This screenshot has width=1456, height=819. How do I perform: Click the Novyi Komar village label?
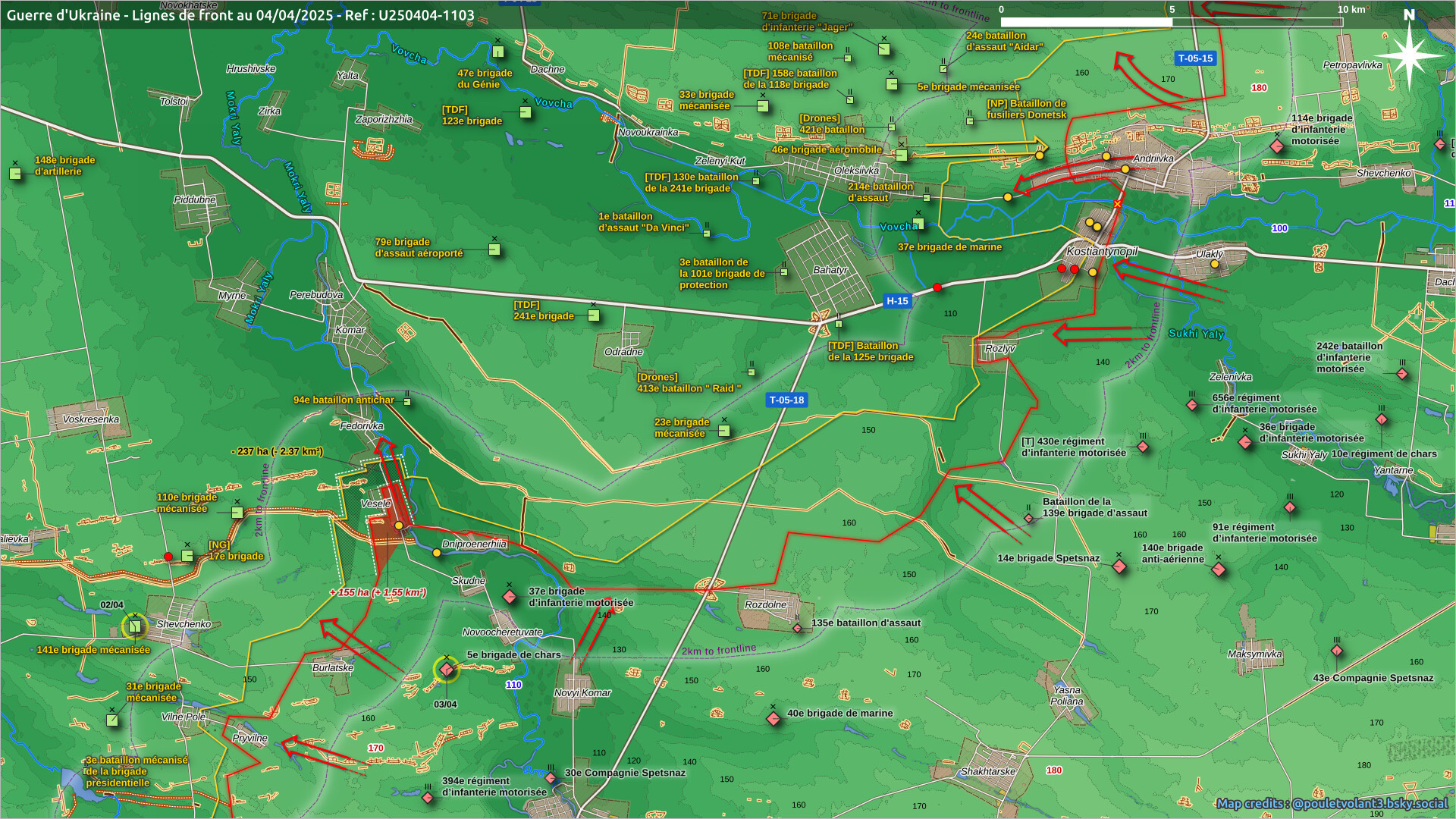[582, 692]
